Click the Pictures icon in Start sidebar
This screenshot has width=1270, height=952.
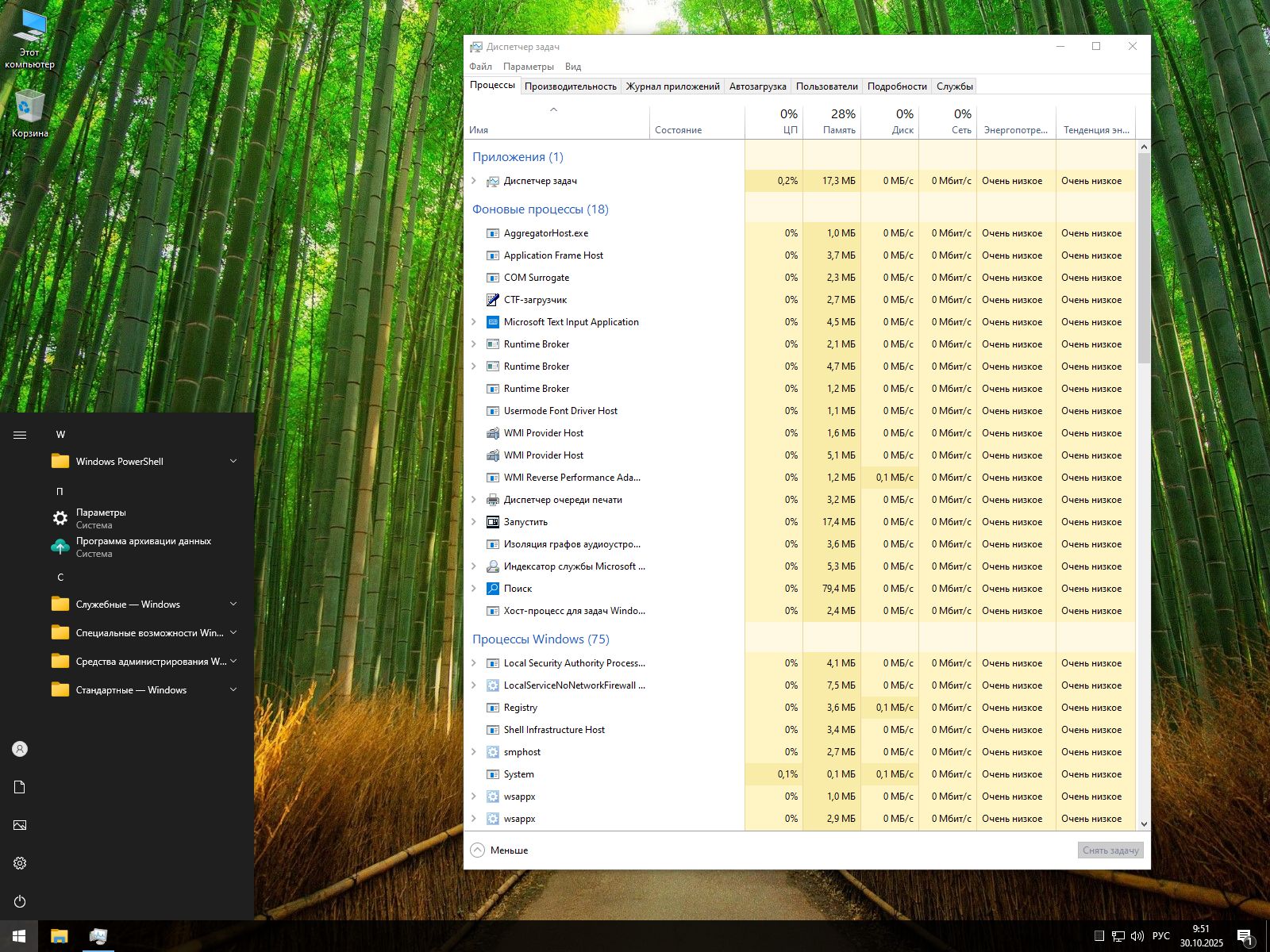click(x=20, y=825)
